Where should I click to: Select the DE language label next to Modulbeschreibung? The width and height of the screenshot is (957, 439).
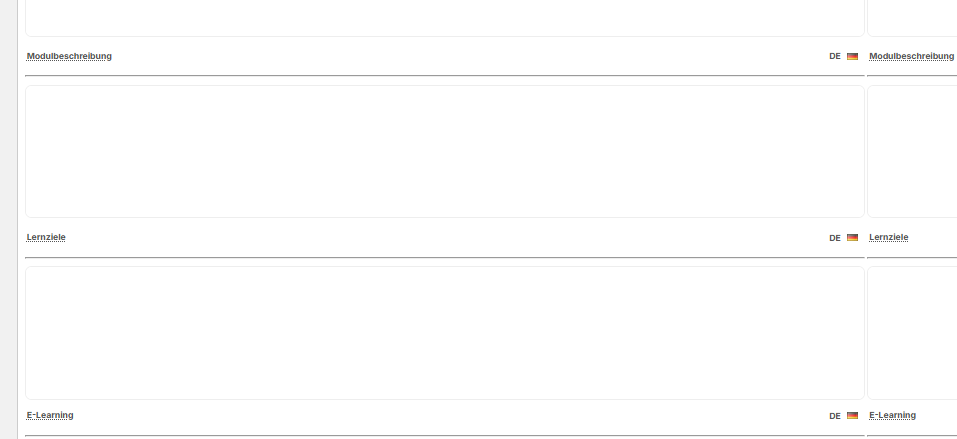pyautogui.click(x=834, y=56)
